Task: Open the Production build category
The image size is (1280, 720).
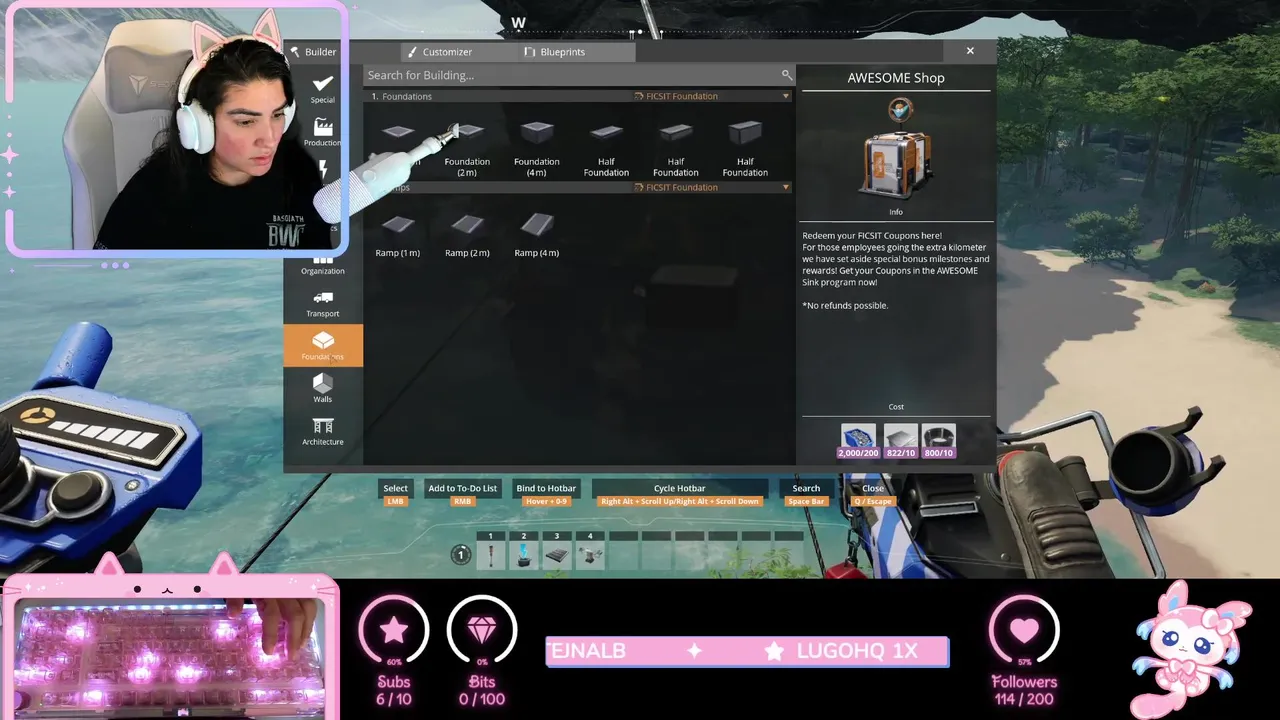Action: [322, 132]
